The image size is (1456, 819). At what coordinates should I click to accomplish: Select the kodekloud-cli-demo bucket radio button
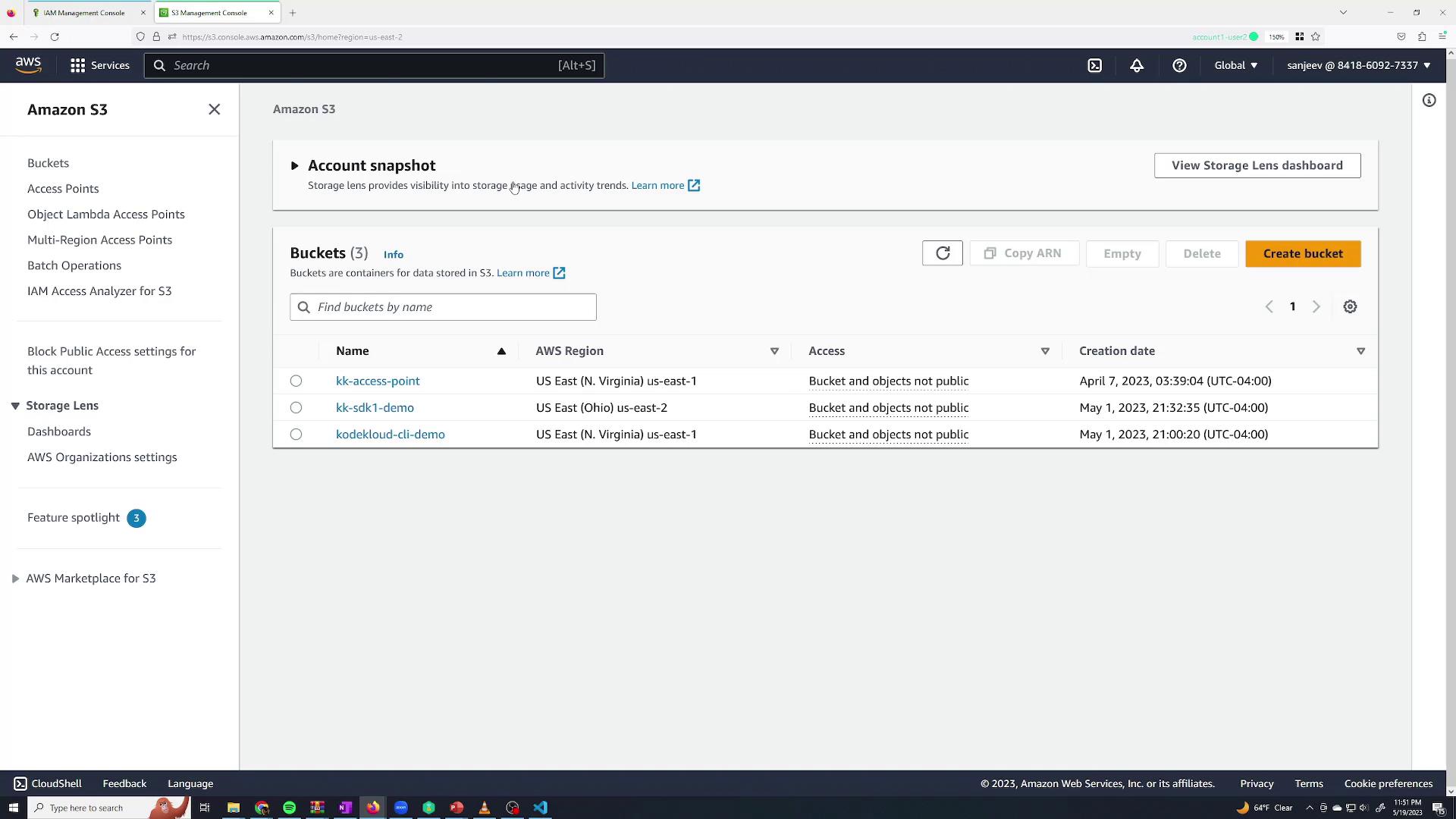pyautogui.click(x=296, y=434)
